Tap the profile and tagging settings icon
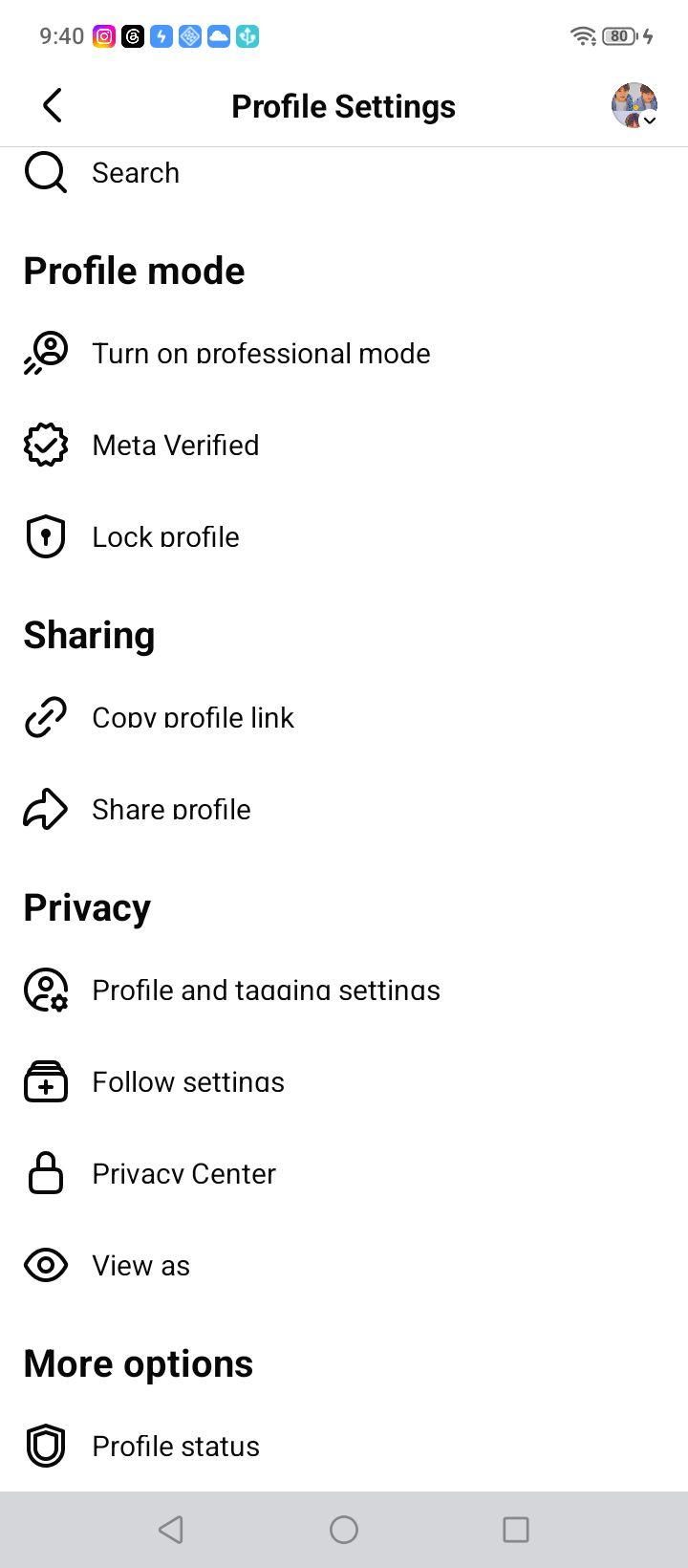The width and height of the screenshot is (688, 1568). coord(45,990)
